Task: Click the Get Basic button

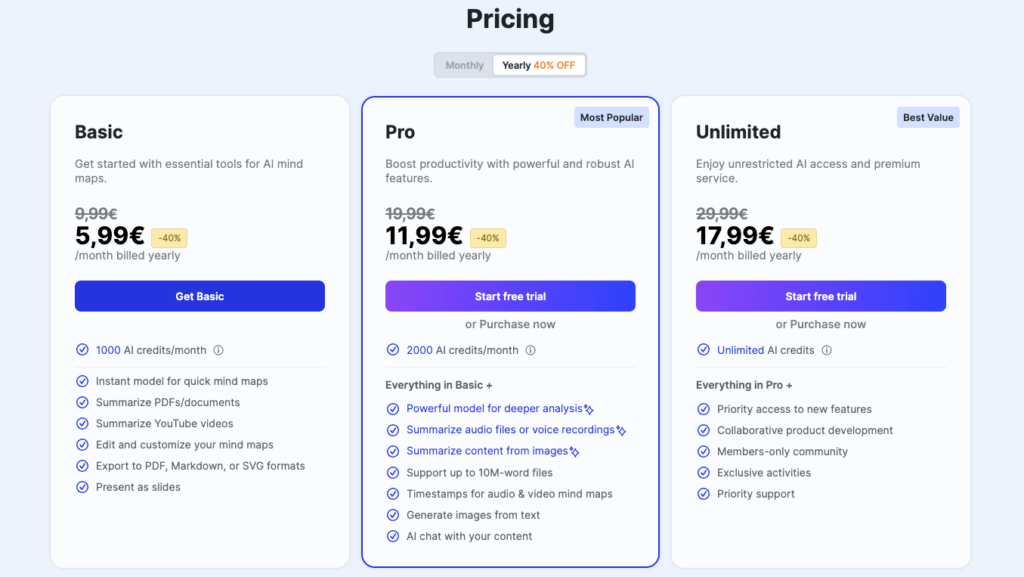Action: point(200,296)
